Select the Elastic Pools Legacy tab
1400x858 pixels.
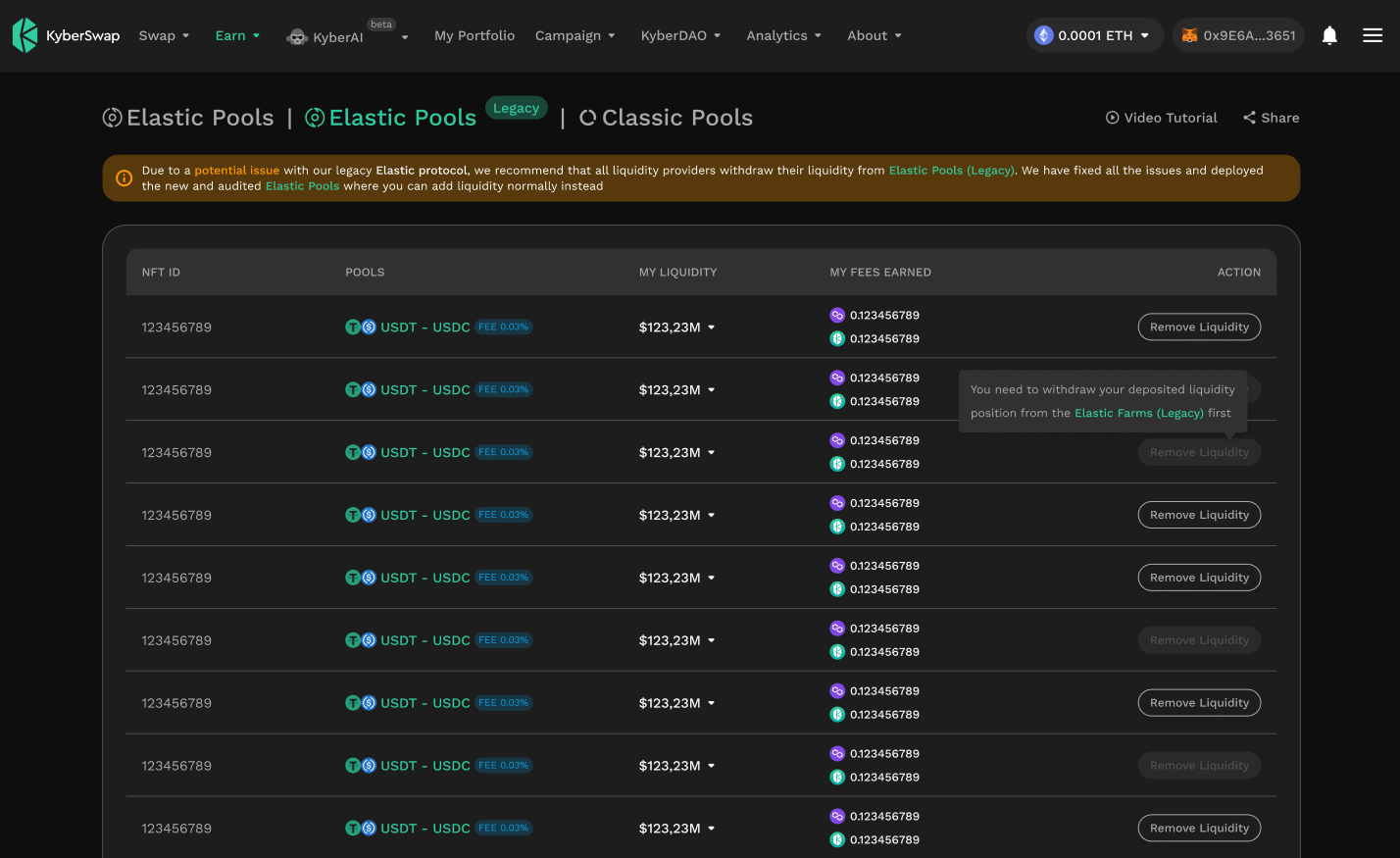[x=391, y=118]
